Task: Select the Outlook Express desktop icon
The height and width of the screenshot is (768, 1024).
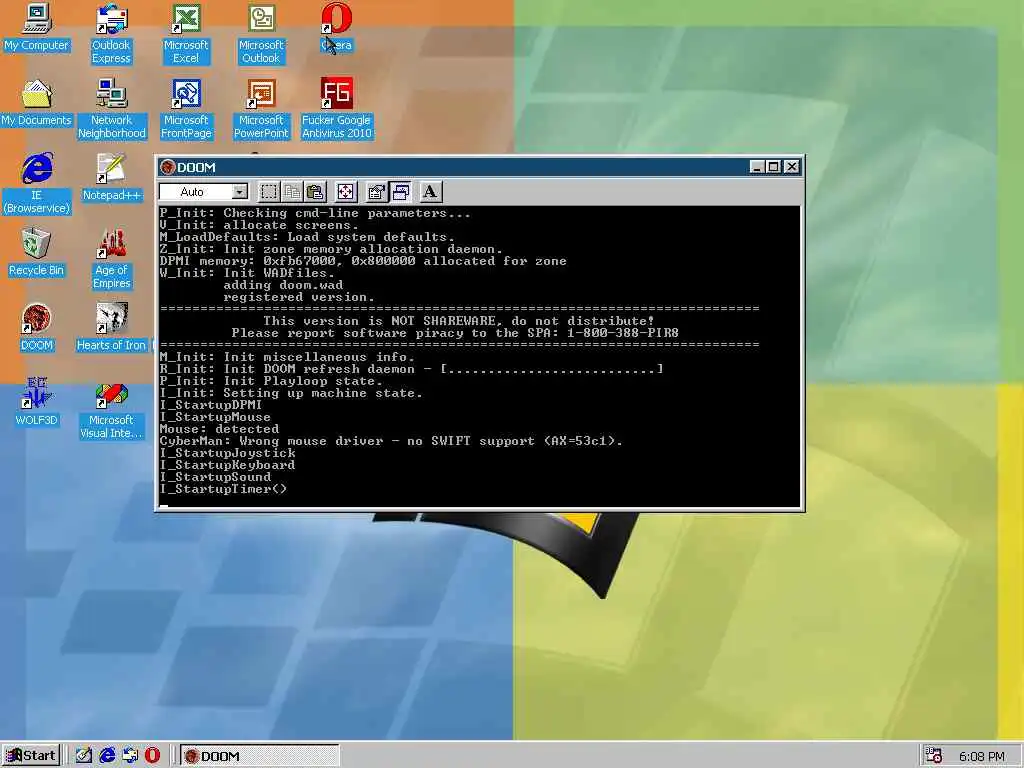Action: tap(111, 35)
